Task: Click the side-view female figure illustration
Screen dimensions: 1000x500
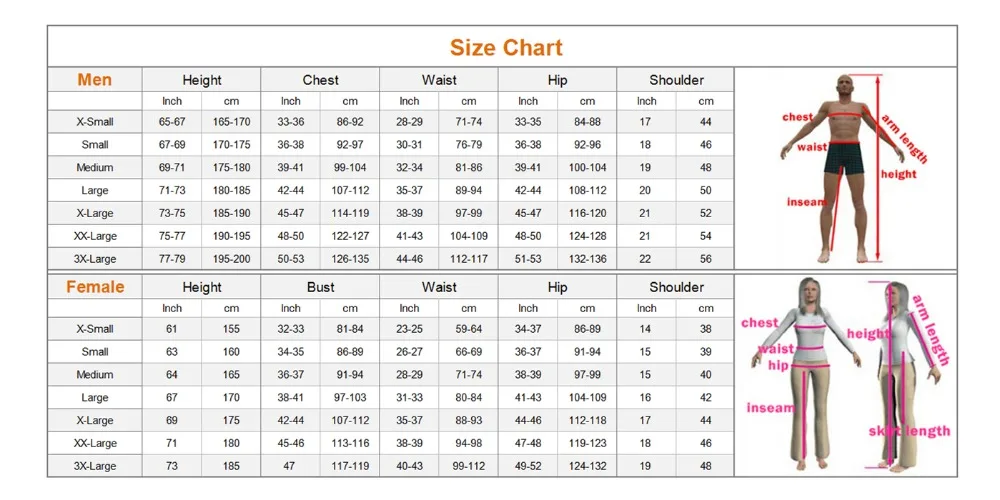Action: (899, 376)
